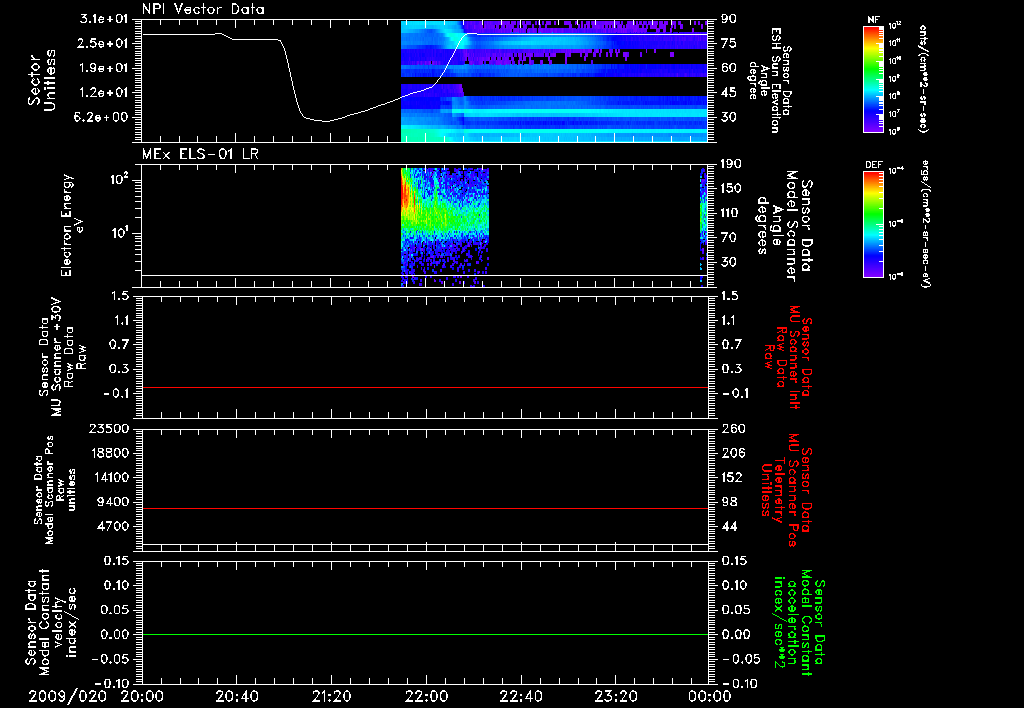Select the red 'MU Scanner Int Raw Data' axis title
The image size is (1024, 708).
788,357
